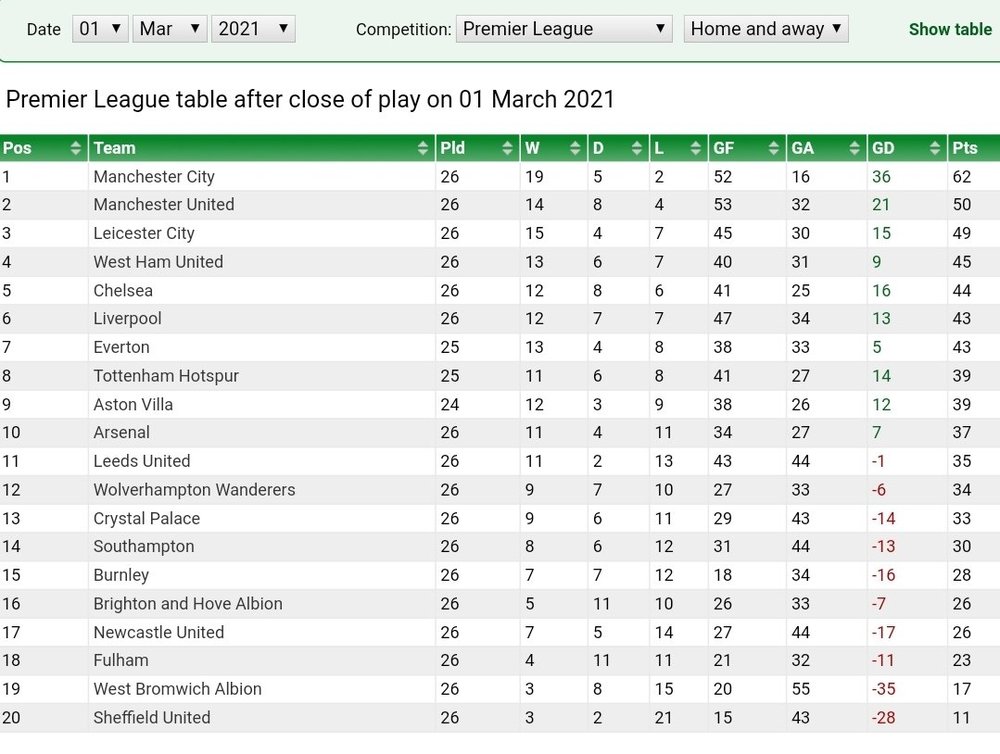The height and width of the screenshot is (754, 1000).
Task: Click the Sheffield United row
Action: tap(500, 718)
